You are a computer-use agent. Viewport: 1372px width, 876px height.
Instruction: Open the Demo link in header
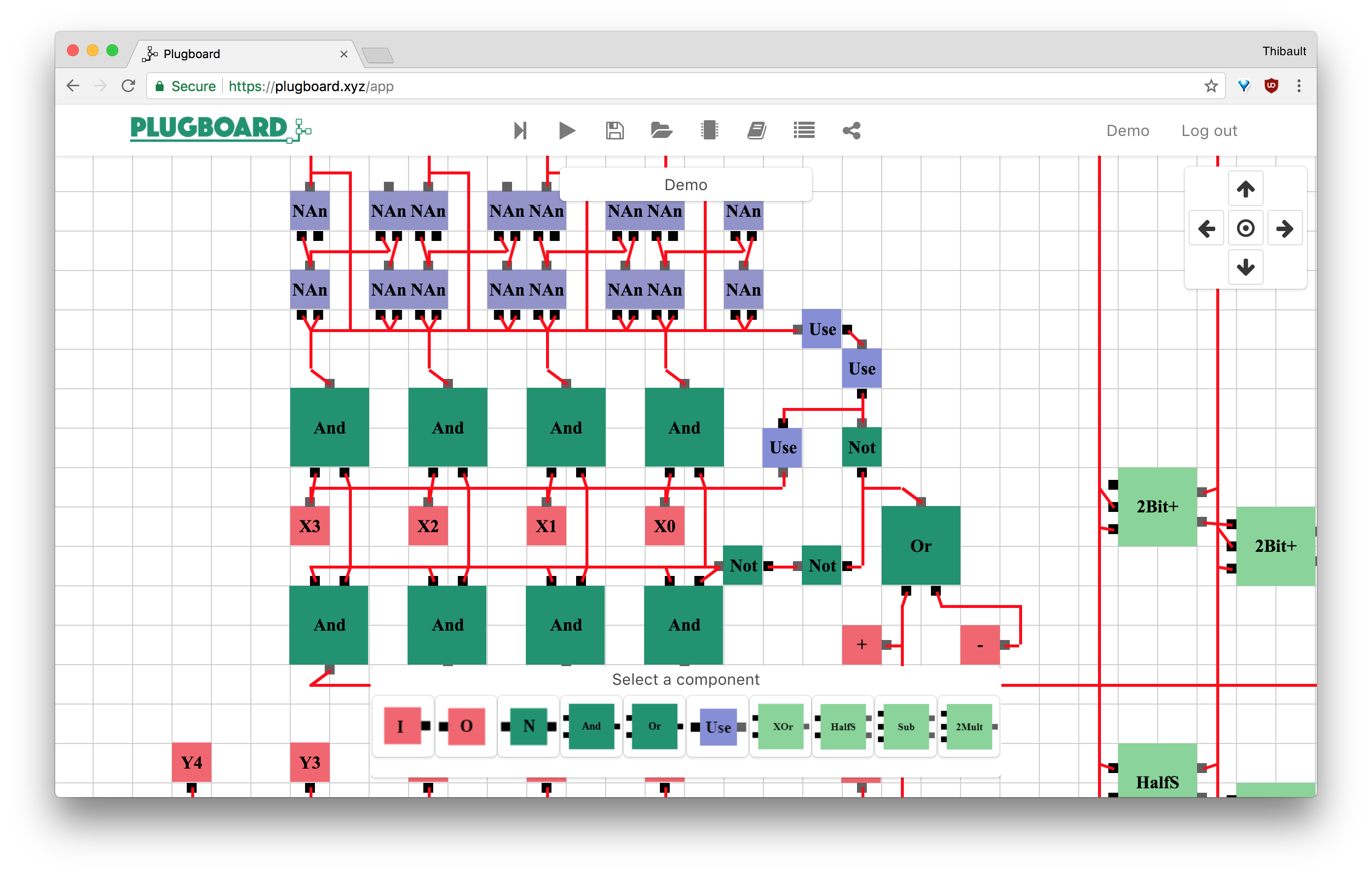tap(1127, 131)
